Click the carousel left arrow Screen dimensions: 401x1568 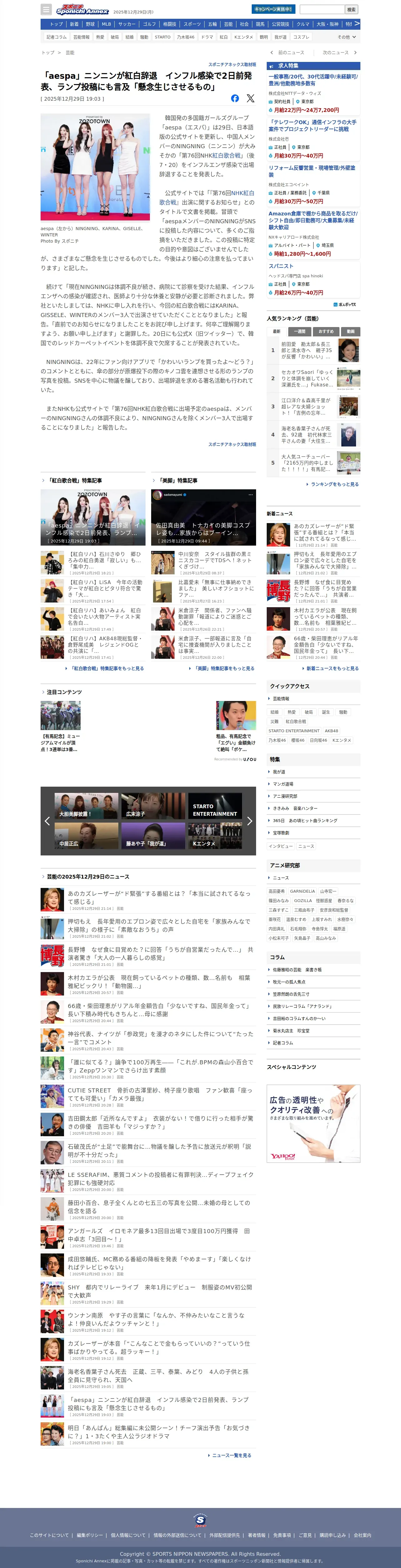click(x=47, y=821)
